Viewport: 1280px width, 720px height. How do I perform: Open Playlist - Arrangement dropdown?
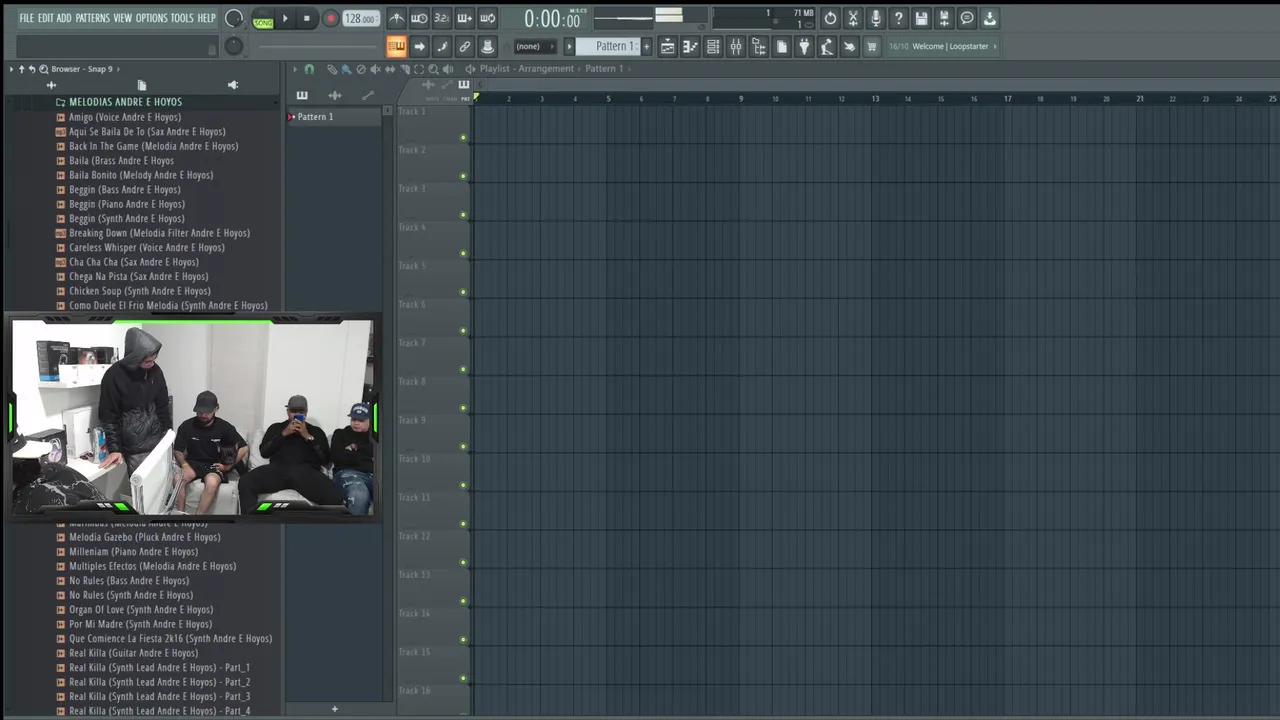(526, 69)
